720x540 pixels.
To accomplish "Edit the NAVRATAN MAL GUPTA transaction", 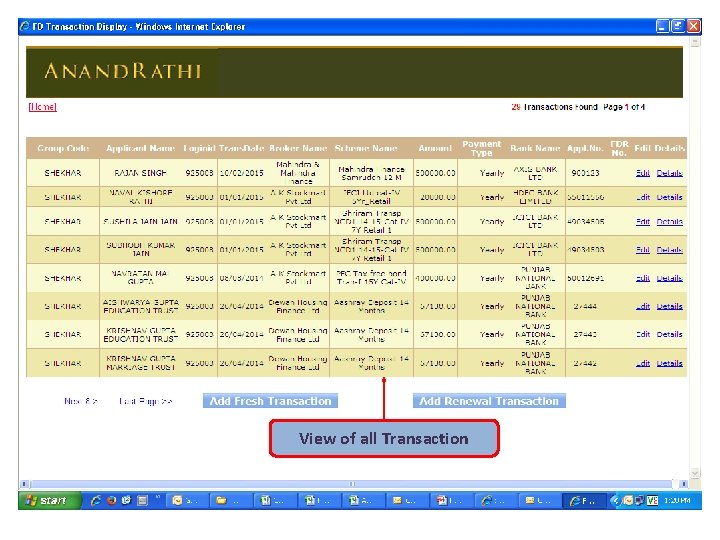I will 643,278.
